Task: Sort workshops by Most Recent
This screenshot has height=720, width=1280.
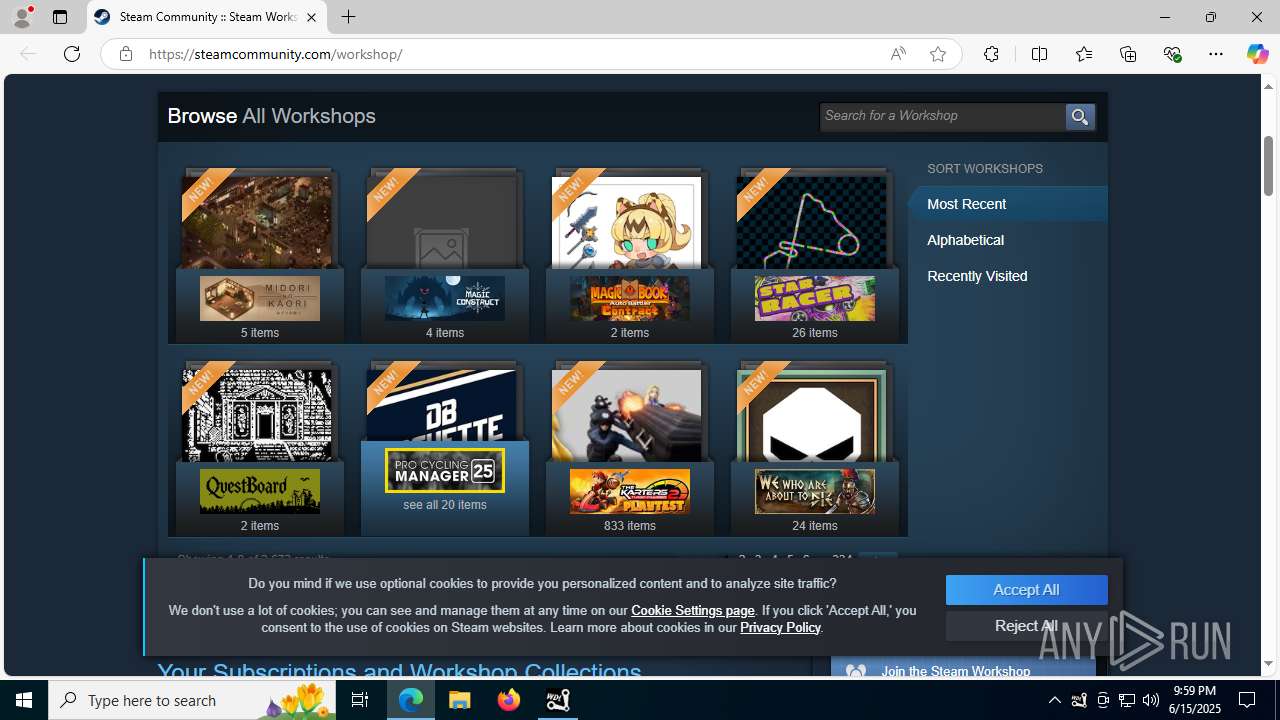Action: [x=1007, y=204]
